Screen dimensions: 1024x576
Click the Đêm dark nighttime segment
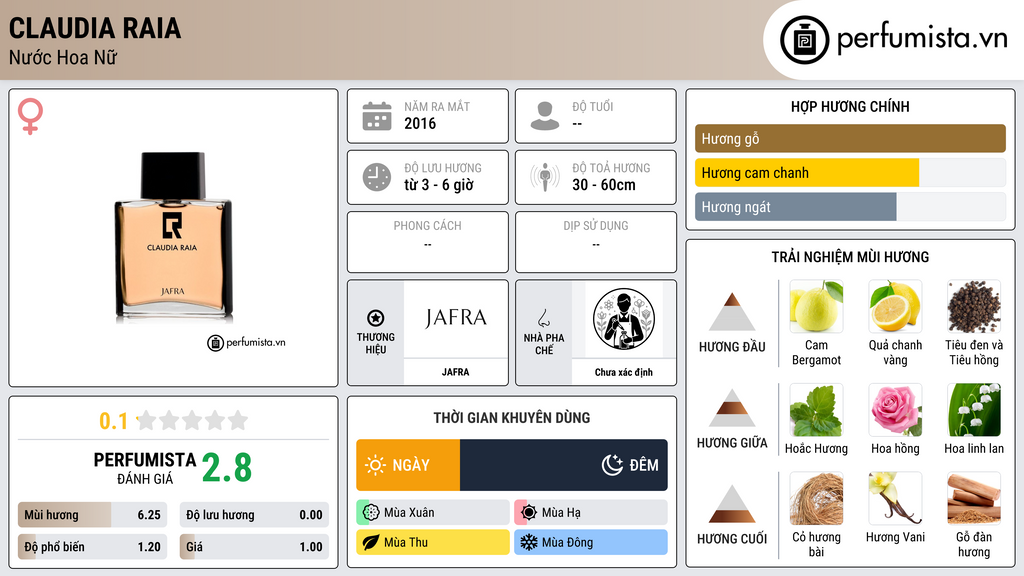pyautogui.click(x=564, y=465)
